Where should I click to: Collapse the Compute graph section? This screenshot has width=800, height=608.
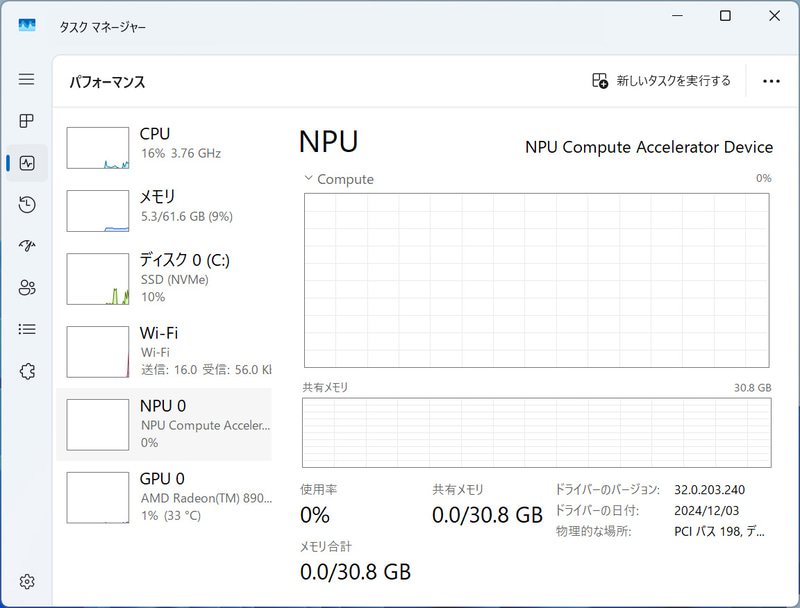pos(308,179)
